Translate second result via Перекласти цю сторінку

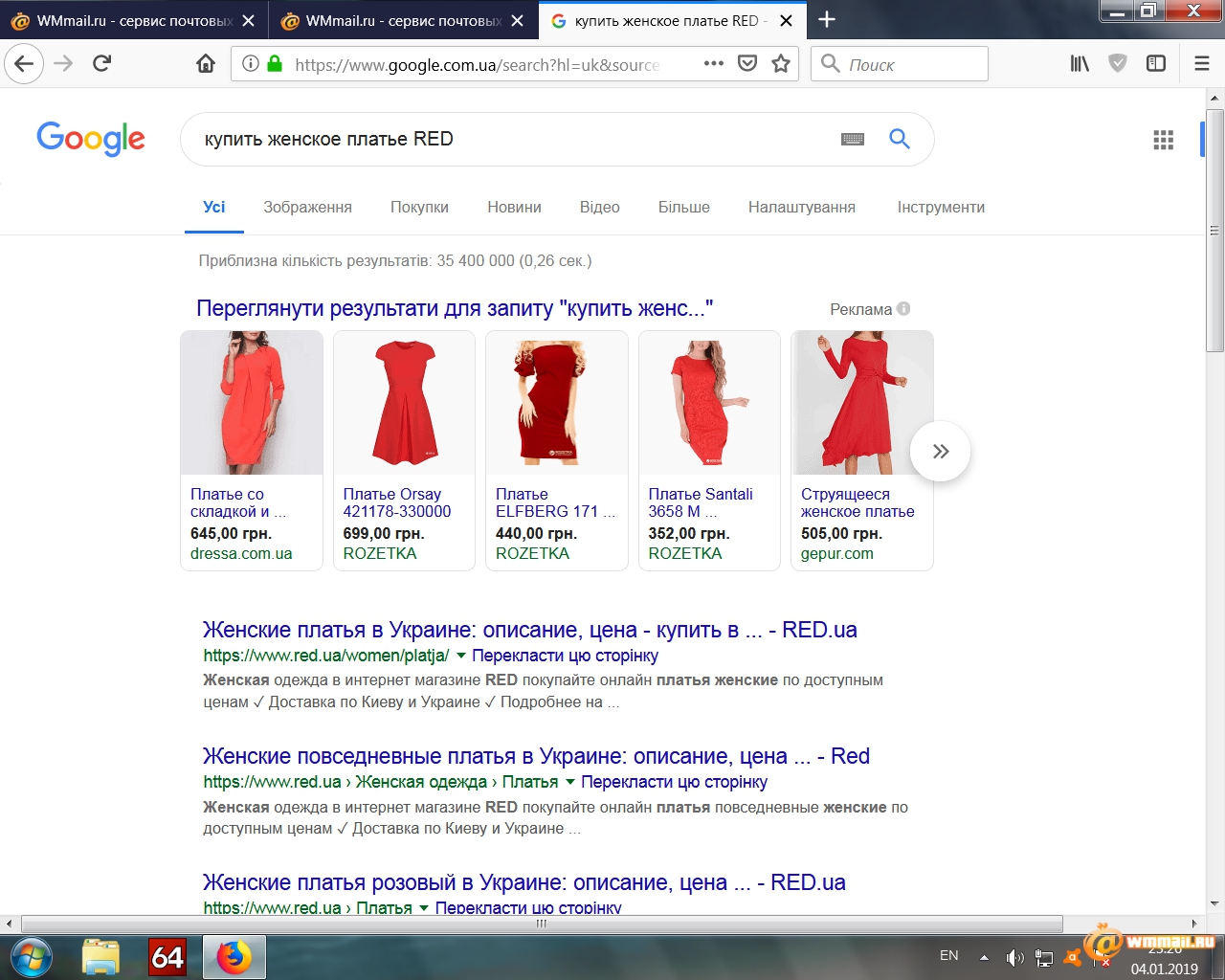click(674, 782)
